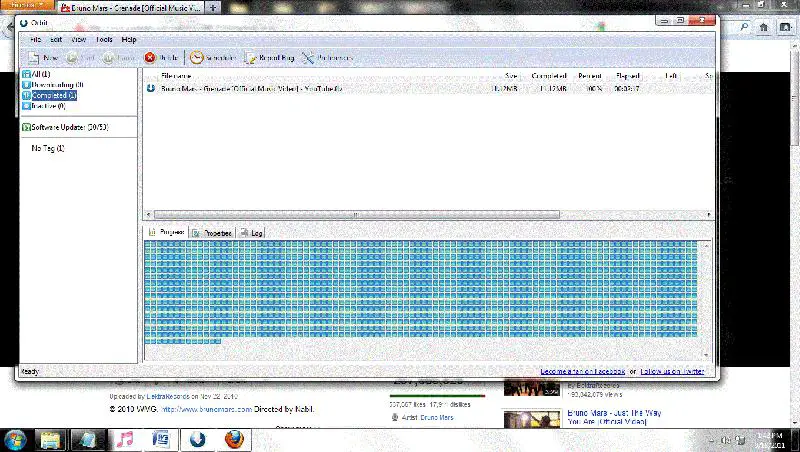
Task: Click the red Delete toolbar icon
Action: [x=149, y=58]
